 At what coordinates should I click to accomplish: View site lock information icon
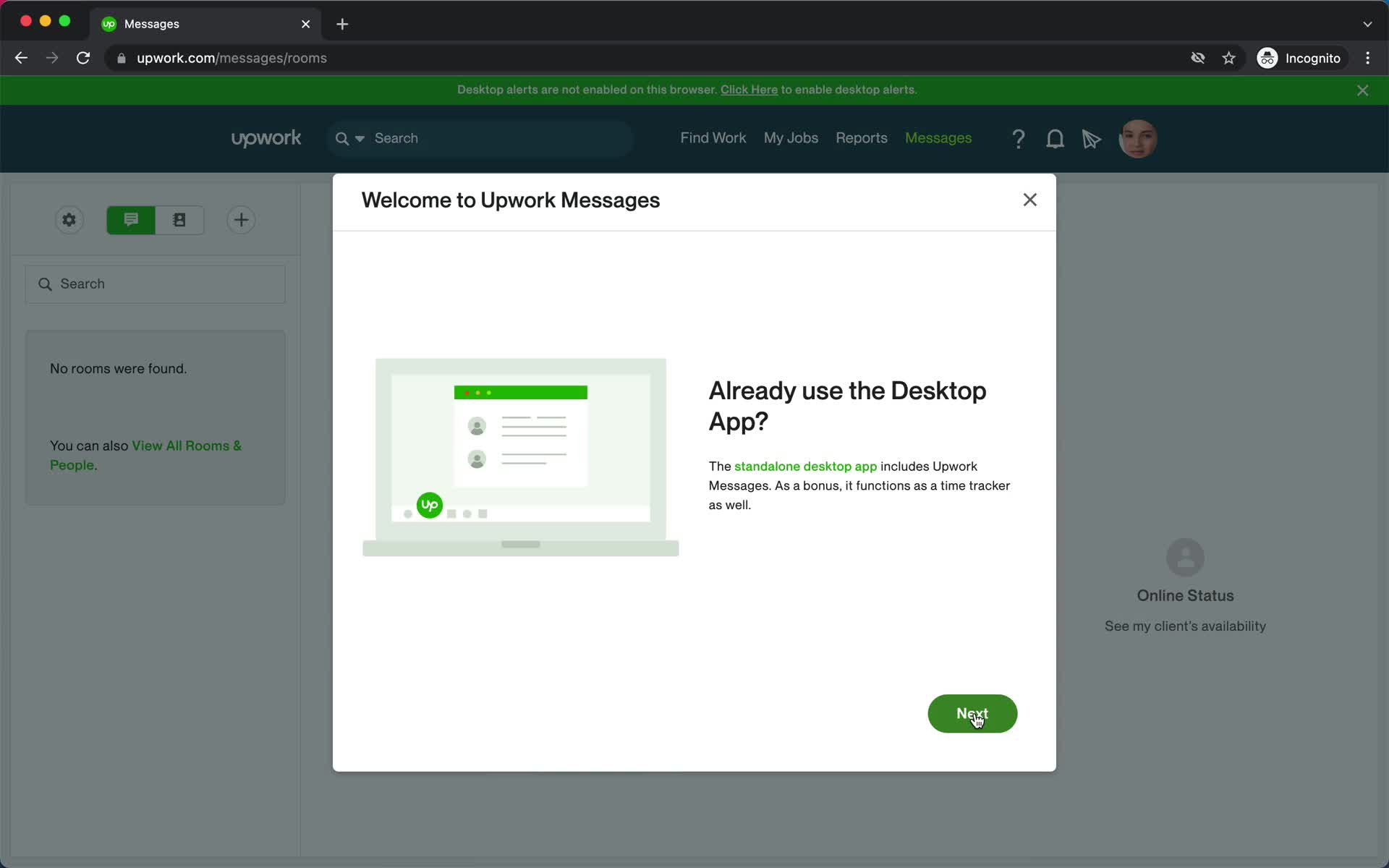point(122,58)
